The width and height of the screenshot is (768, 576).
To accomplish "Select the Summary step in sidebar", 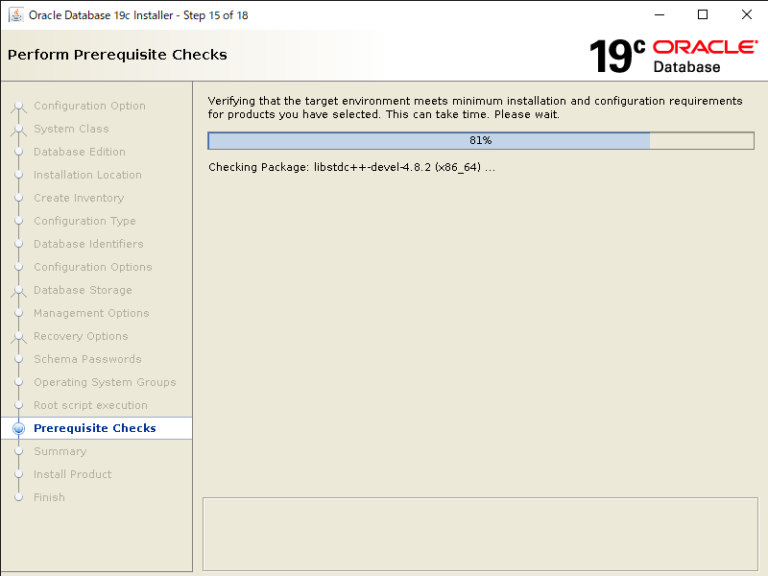I will pyautogui.click(x=60, y=451).
